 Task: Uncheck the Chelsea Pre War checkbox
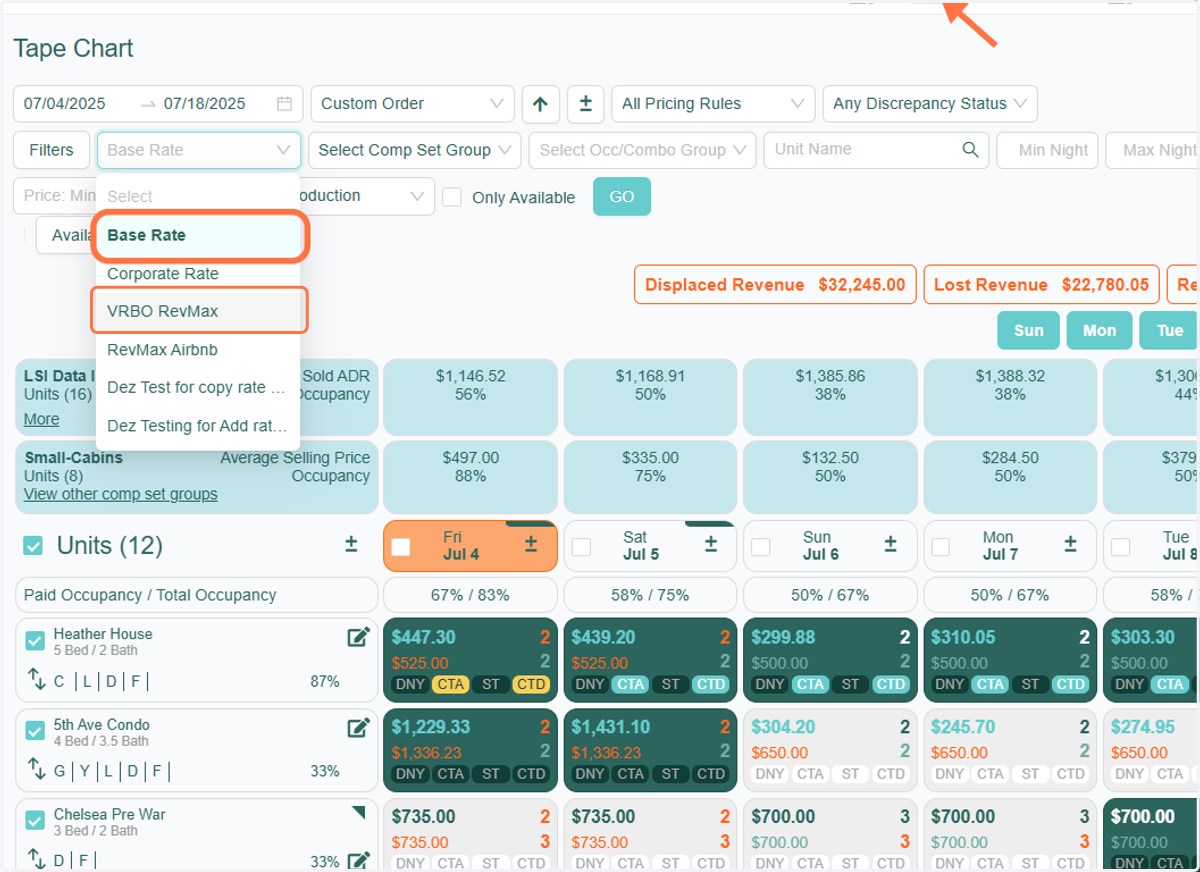click(35, 821)
